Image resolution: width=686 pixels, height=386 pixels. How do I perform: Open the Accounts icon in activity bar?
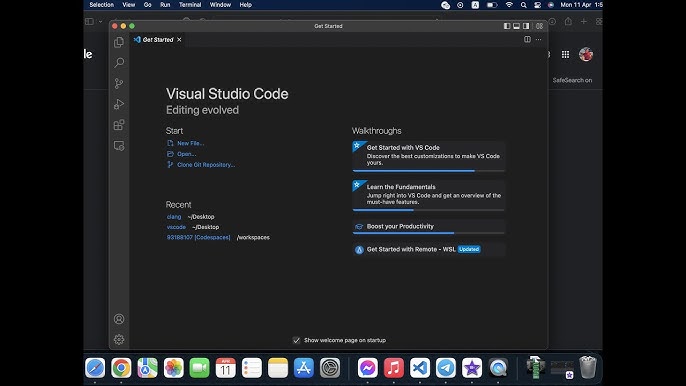coord(119,319)
